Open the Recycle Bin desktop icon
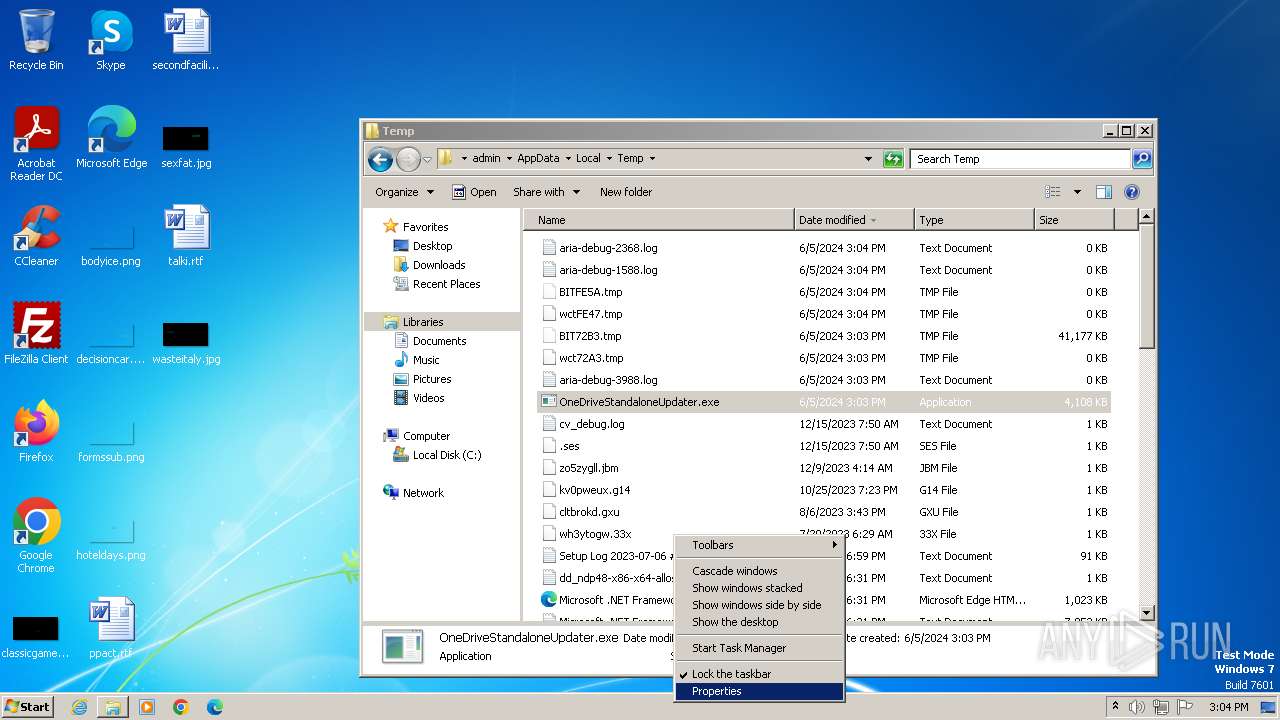The image size is (1280, 720). click(36, 40)
